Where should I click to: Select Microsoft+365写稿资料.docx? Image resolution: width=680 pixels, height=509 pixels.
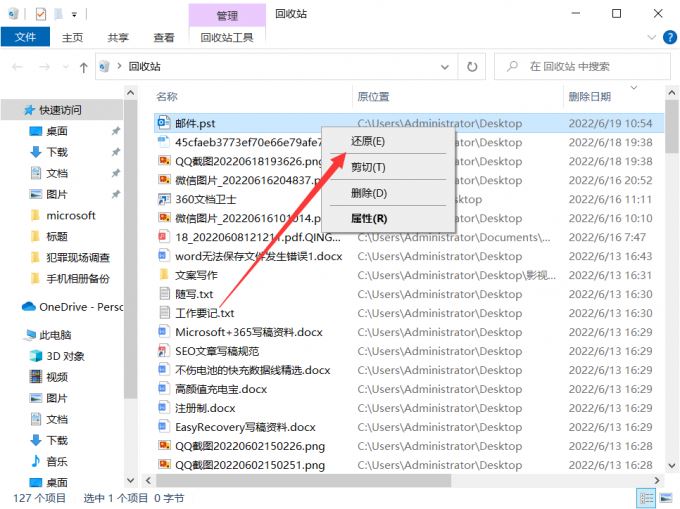coord(249,332)
